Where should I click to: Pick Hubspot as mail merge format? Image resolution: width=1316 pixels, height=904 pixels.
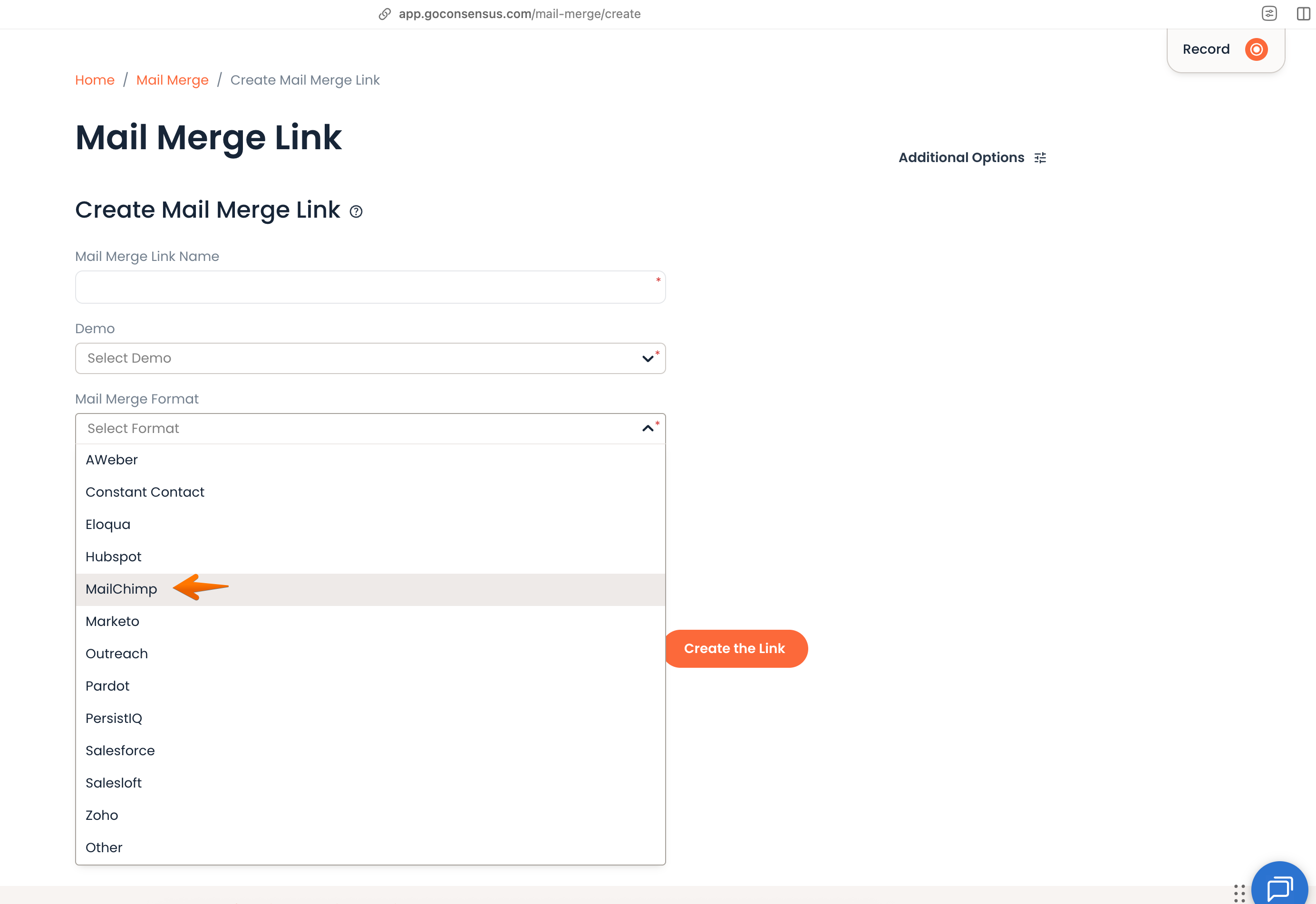(370, 557)
